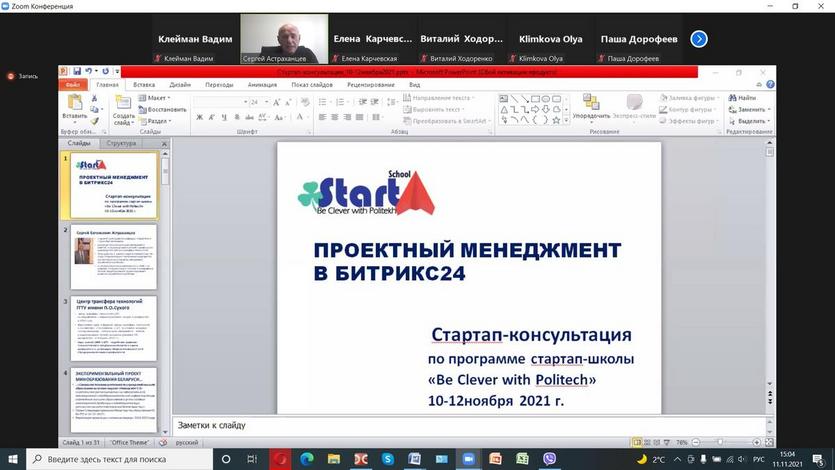Screen dimensions: 835x470
Task: Select the right arrow shape in gallery
Action: point(535,110)
